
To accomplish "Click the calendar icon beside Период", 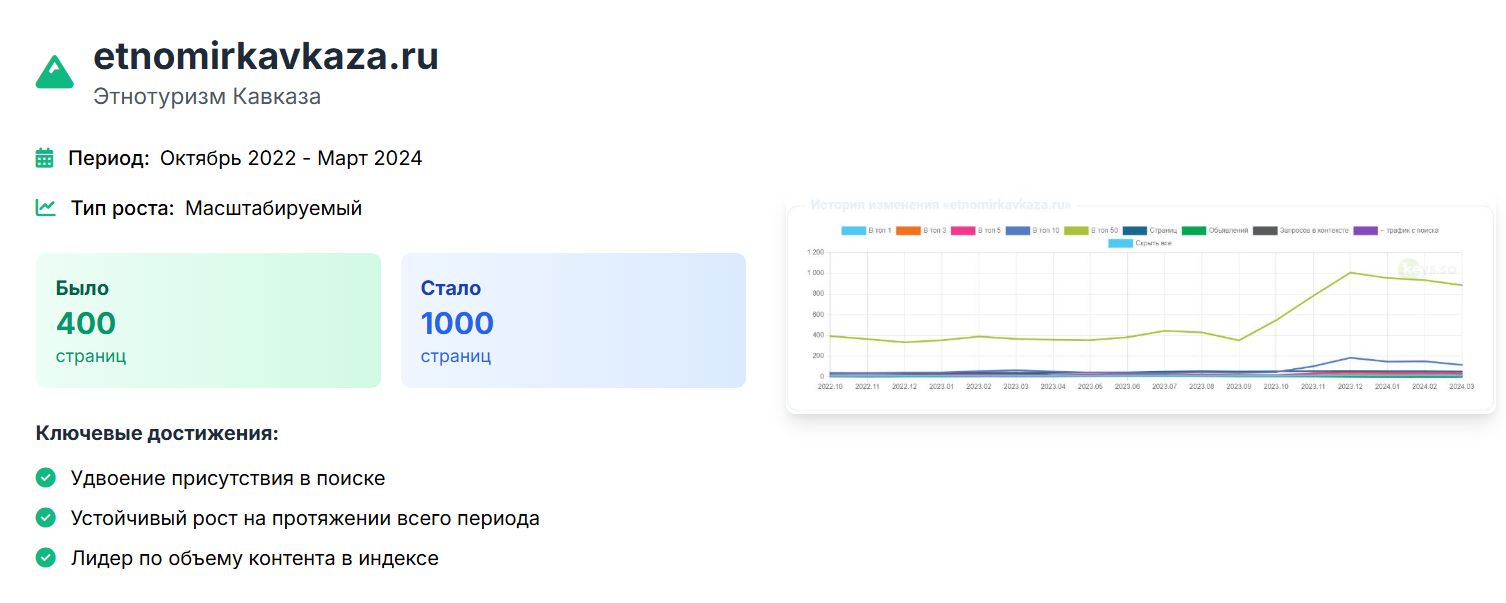I will 44,158.
